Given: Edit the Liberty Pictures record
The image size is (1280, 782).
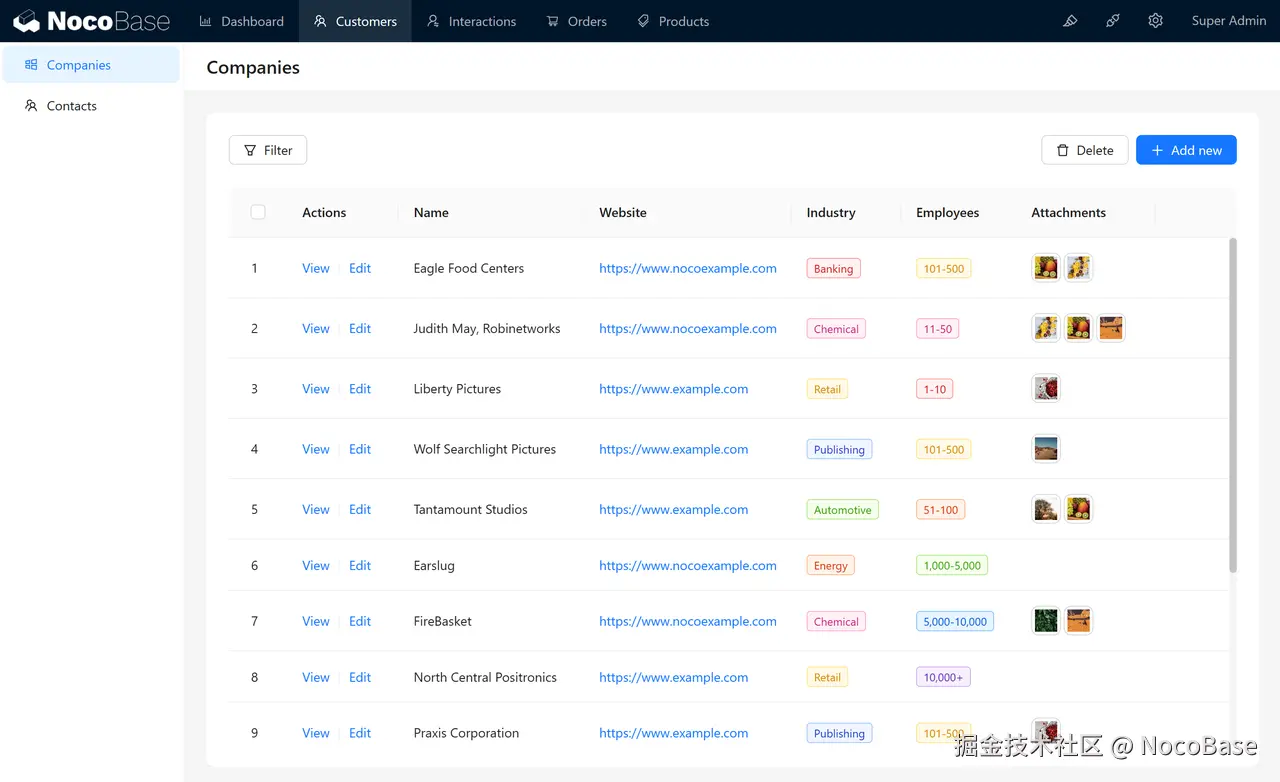Looking at the screenshot, I should [x=360, y=389].
